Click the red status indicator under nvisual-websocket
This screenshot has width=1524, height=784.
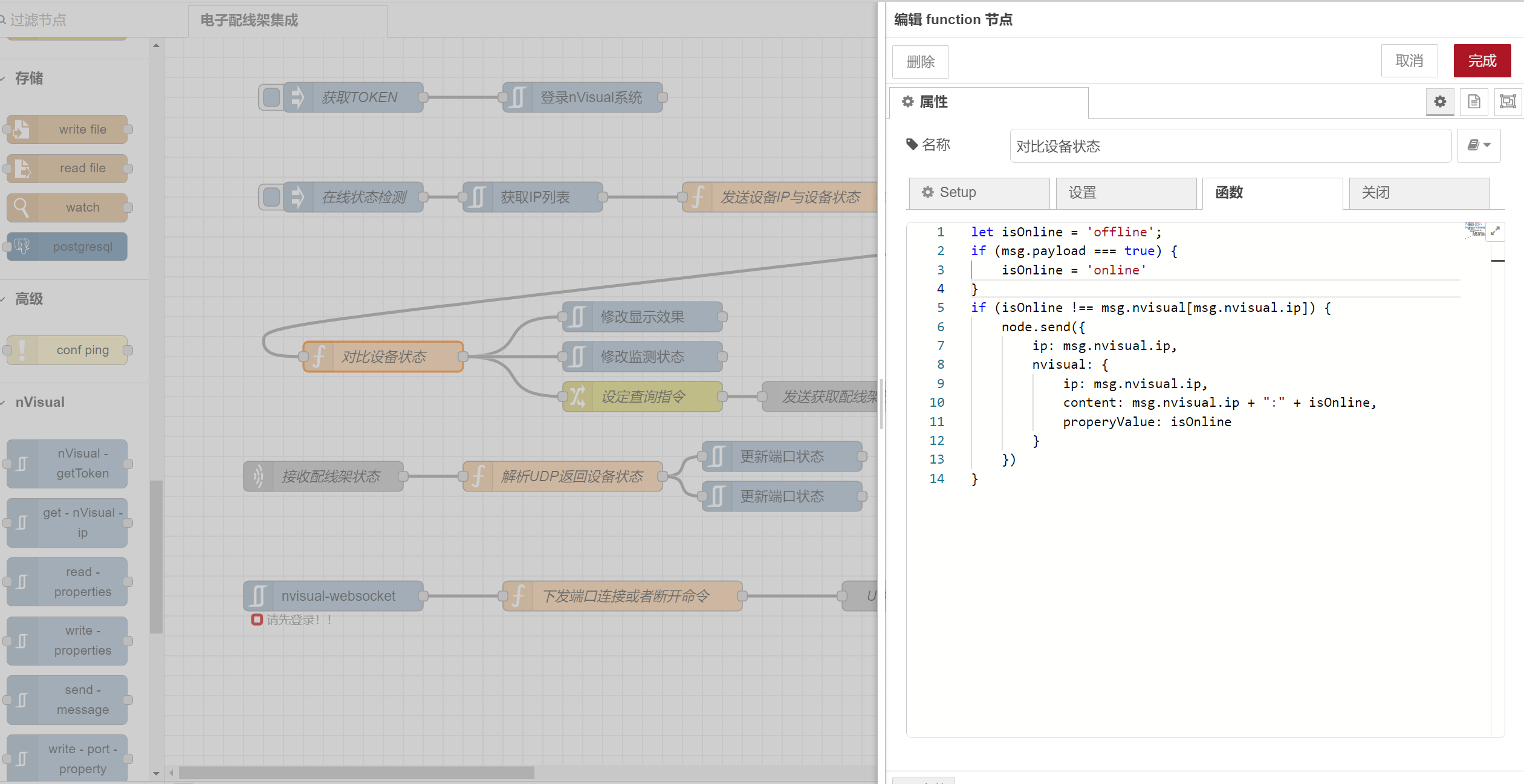[257, 620]
